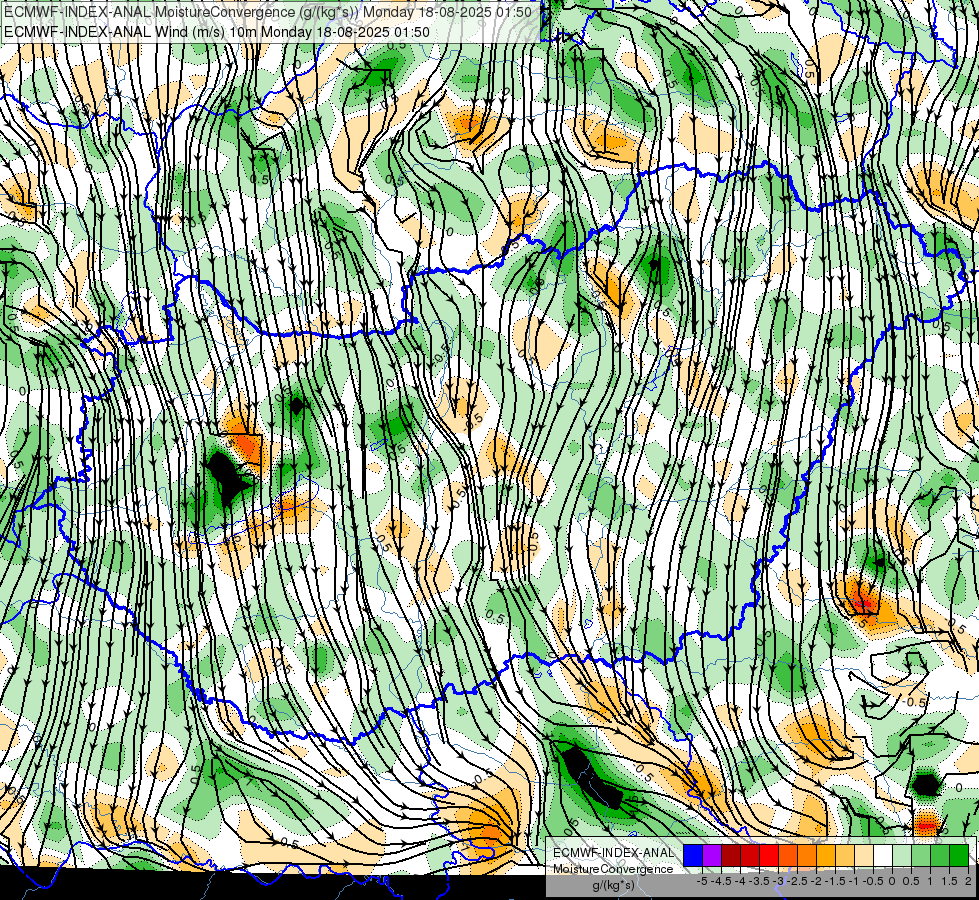
Task: Select the light green swatch between 0.5 and 1
Action: pos(921,856)
